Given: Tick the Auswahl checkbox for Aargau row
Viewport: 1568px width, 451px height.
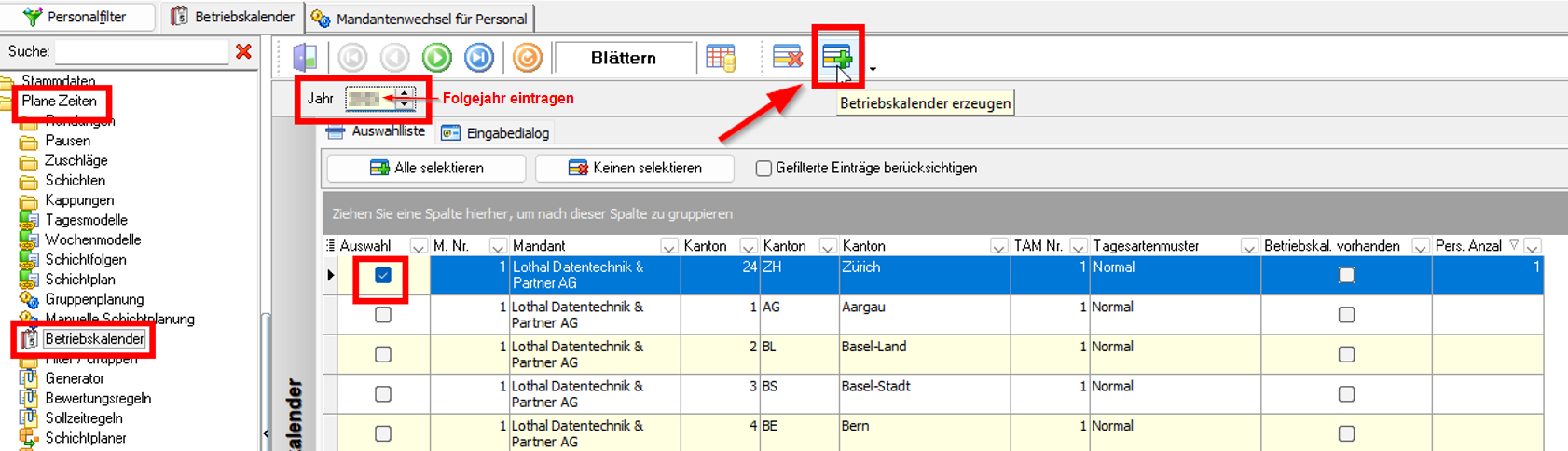Looking at the screenshot, I should tap(382, 315).
